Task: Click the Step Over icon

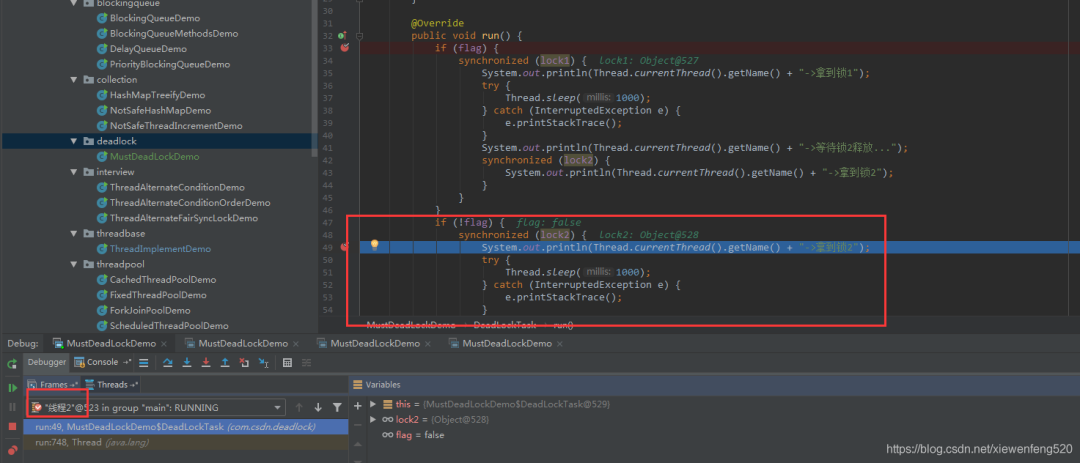Action: pyautogui.click(x=167, y=362)
